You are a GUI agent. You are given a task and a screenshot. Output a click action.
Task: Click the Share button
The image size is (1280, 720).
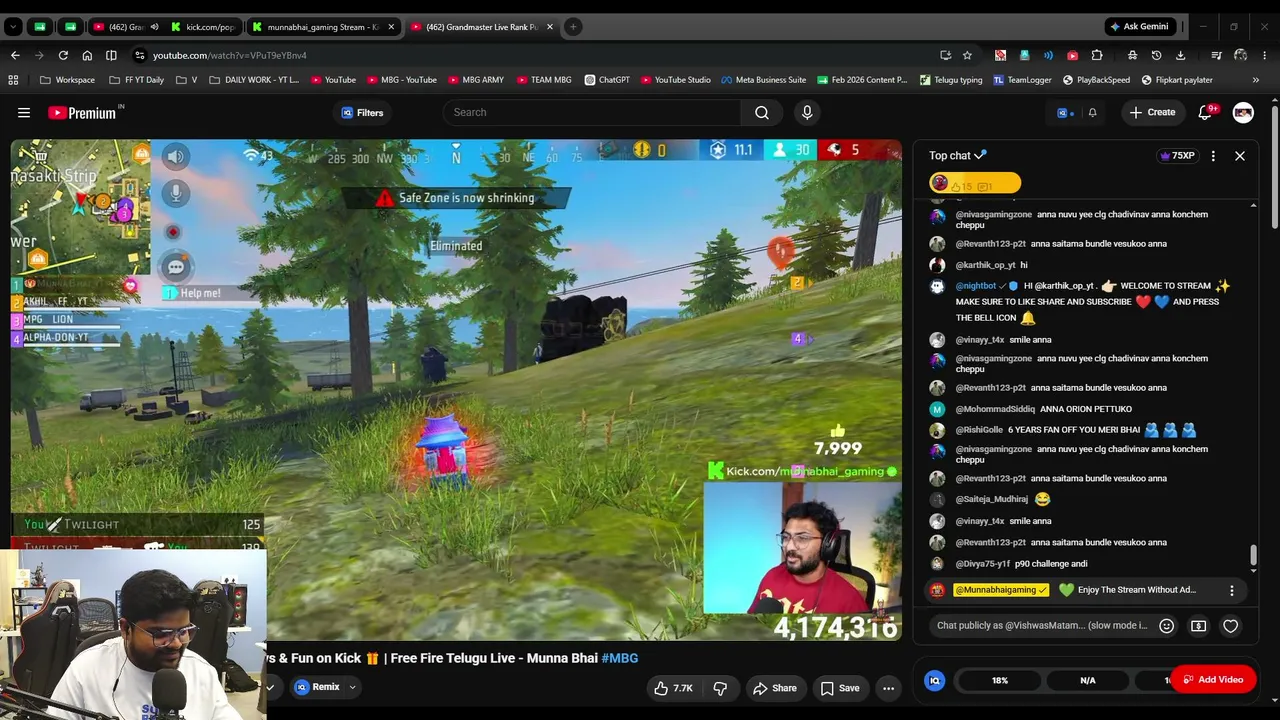(775, 688)
